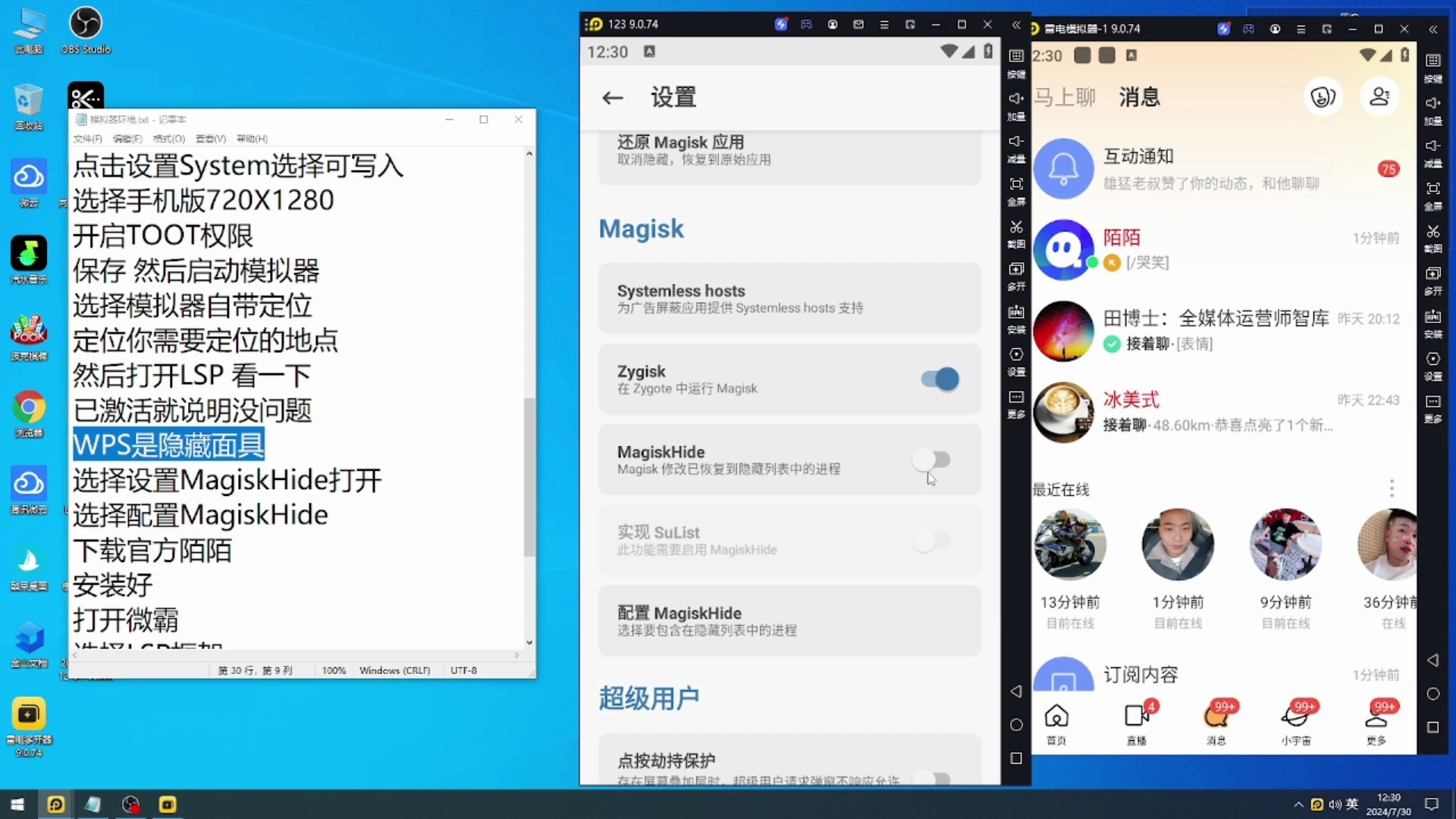
Task: Switch to 马上聊 tab in Momo
Action: pyautogui.click(x=1065, y=97)
